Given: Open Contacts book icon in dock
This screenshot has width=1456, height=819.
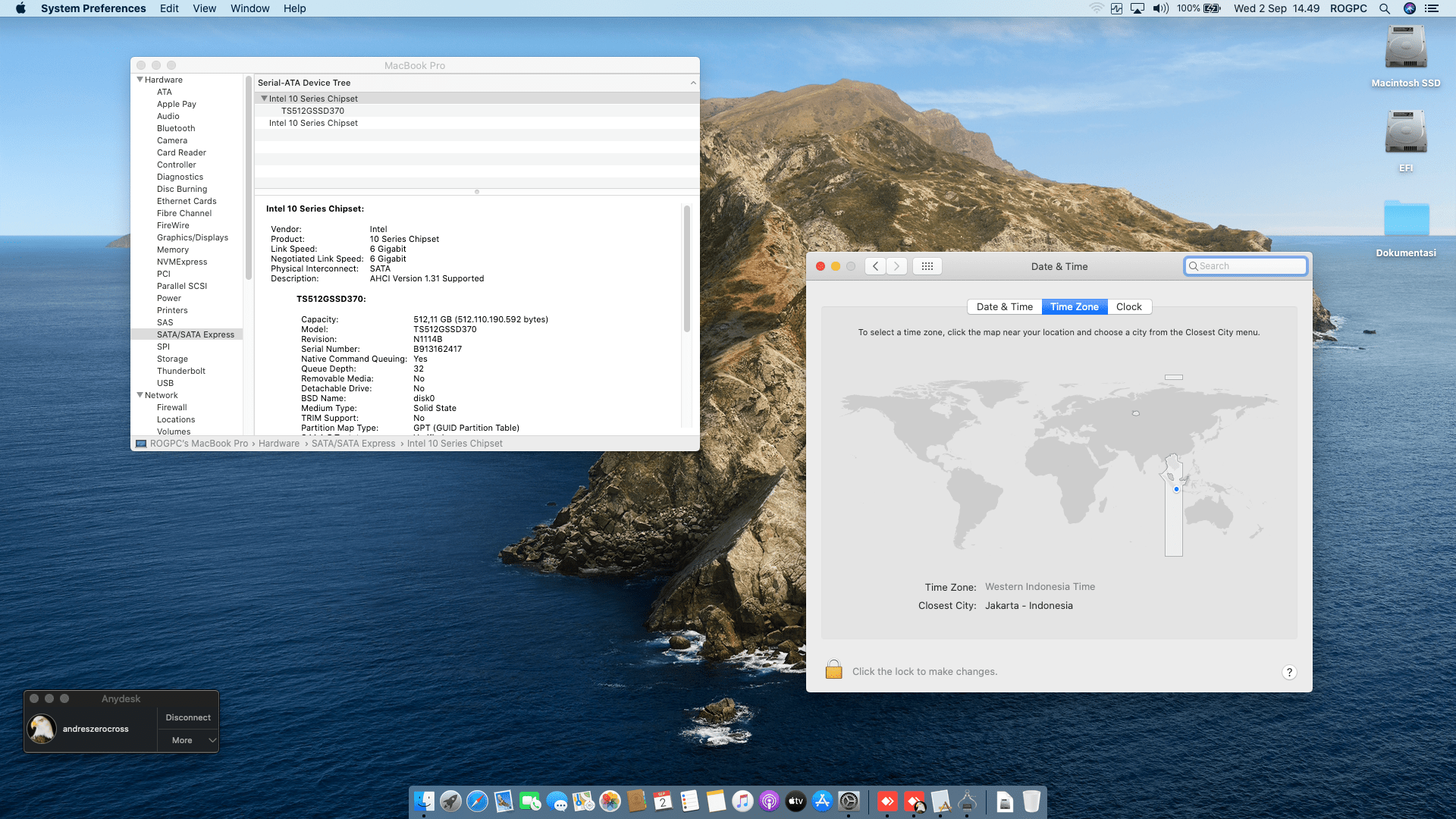Looking at the screenshot, I should click(636, 801).
